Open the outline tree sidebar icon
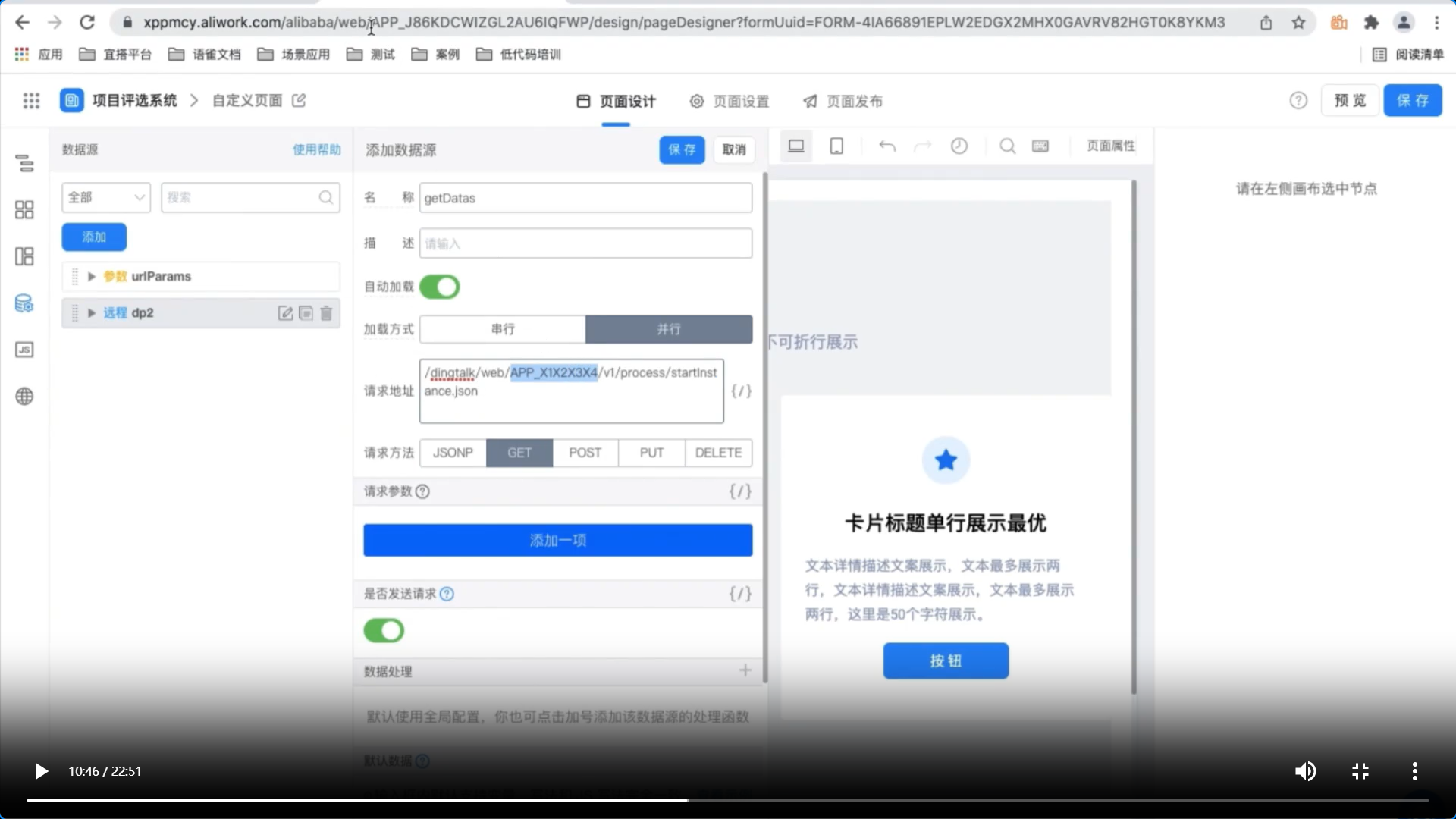 pyautogui.click(x=24, y=163)
